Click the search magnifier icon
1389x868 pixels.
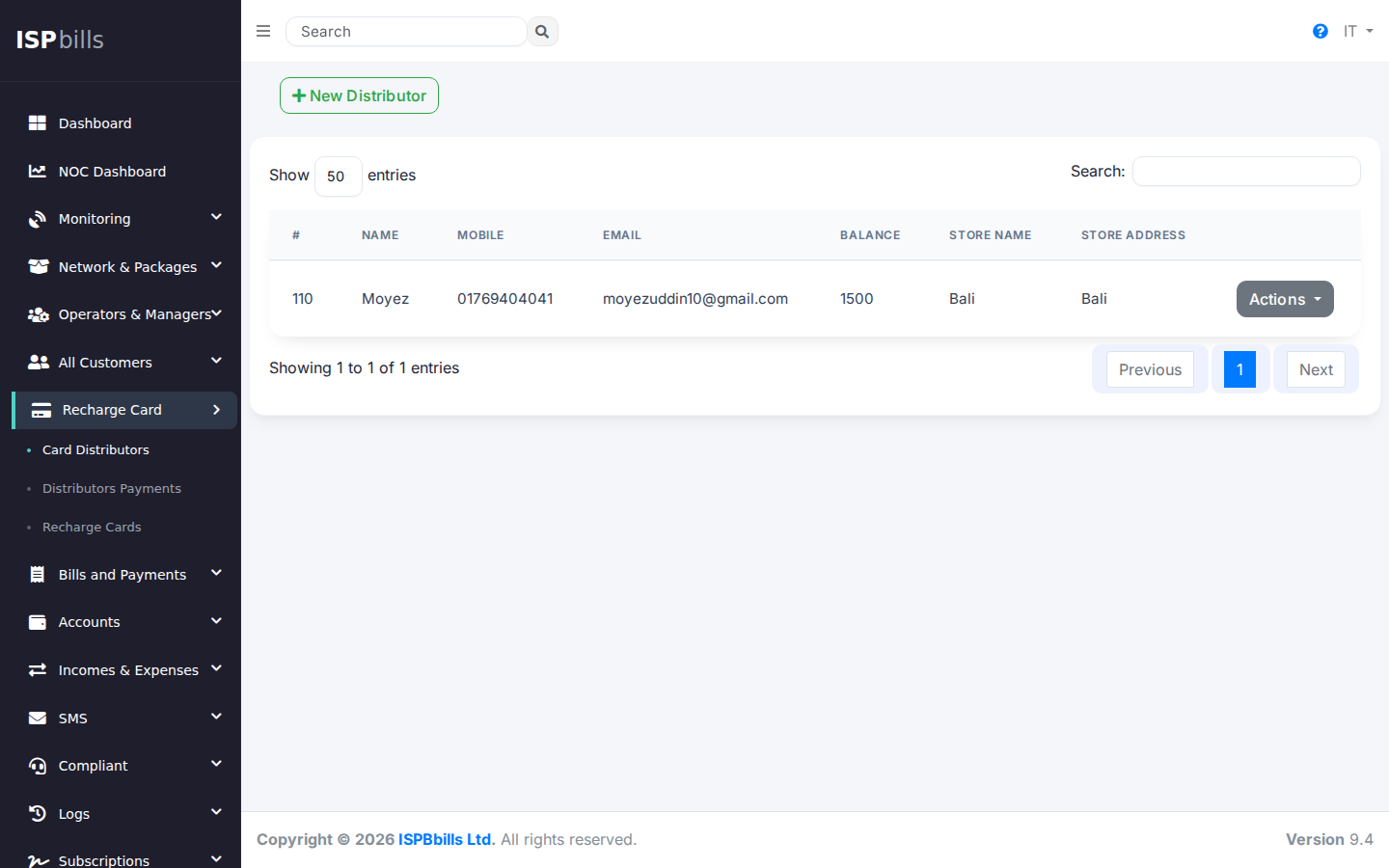(542, 32)
